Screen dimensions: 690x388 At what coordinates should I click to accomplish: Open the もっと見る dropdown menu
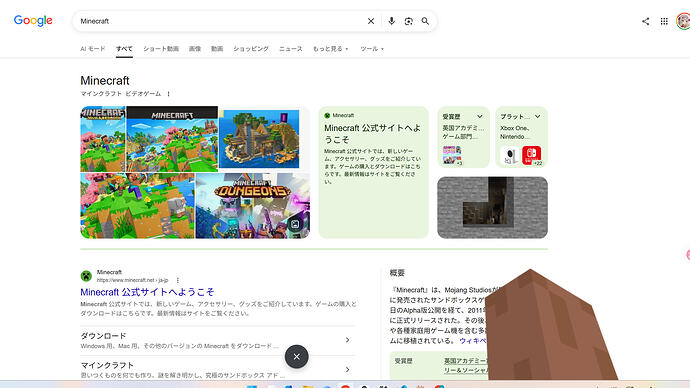click(330, 49)
